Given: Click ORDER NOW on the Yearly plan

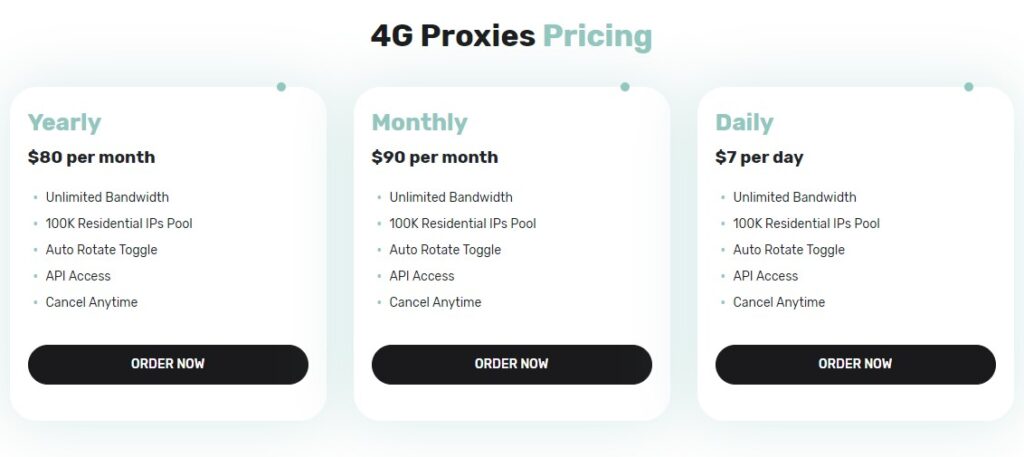Looking at the screenshot, I should coord(168,364).
